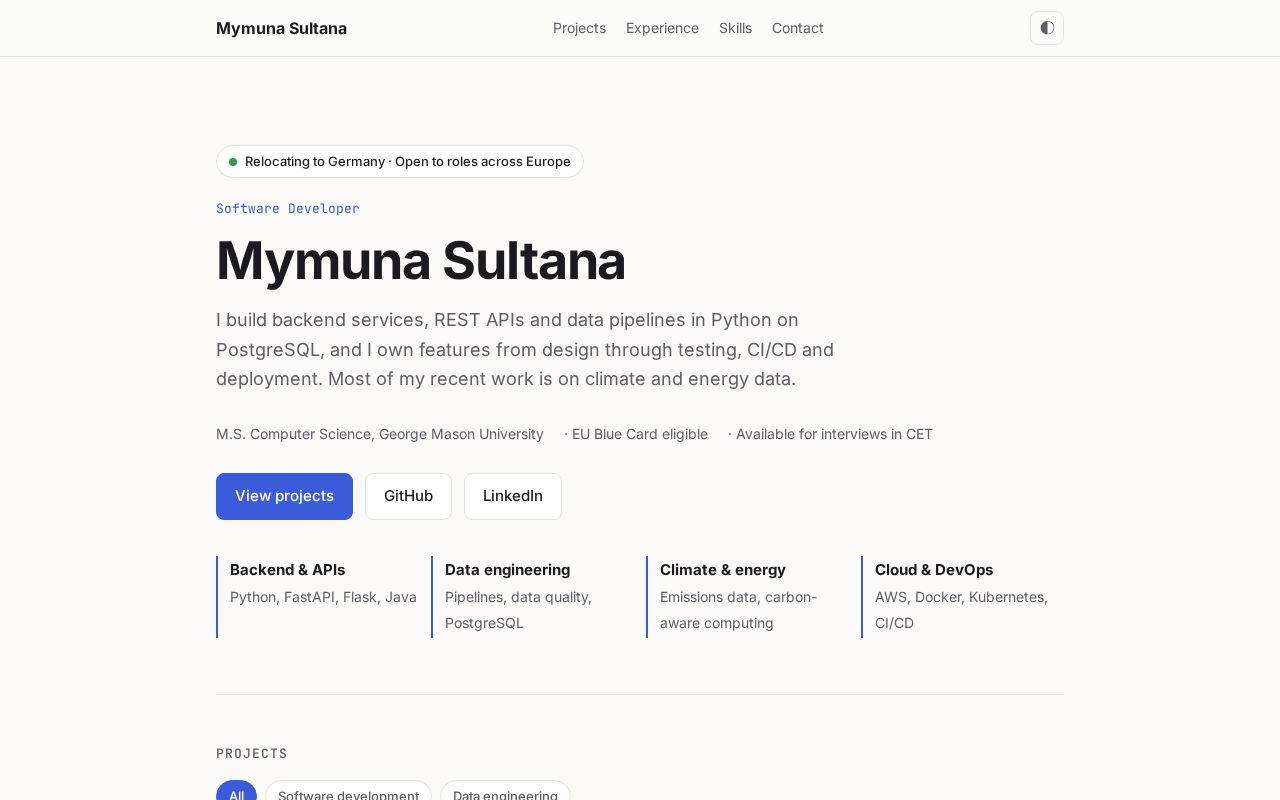The height and width of the screenshot is (800, 1280).
Task: Click the Data engineering highlight heading
Action: (507, 570)
